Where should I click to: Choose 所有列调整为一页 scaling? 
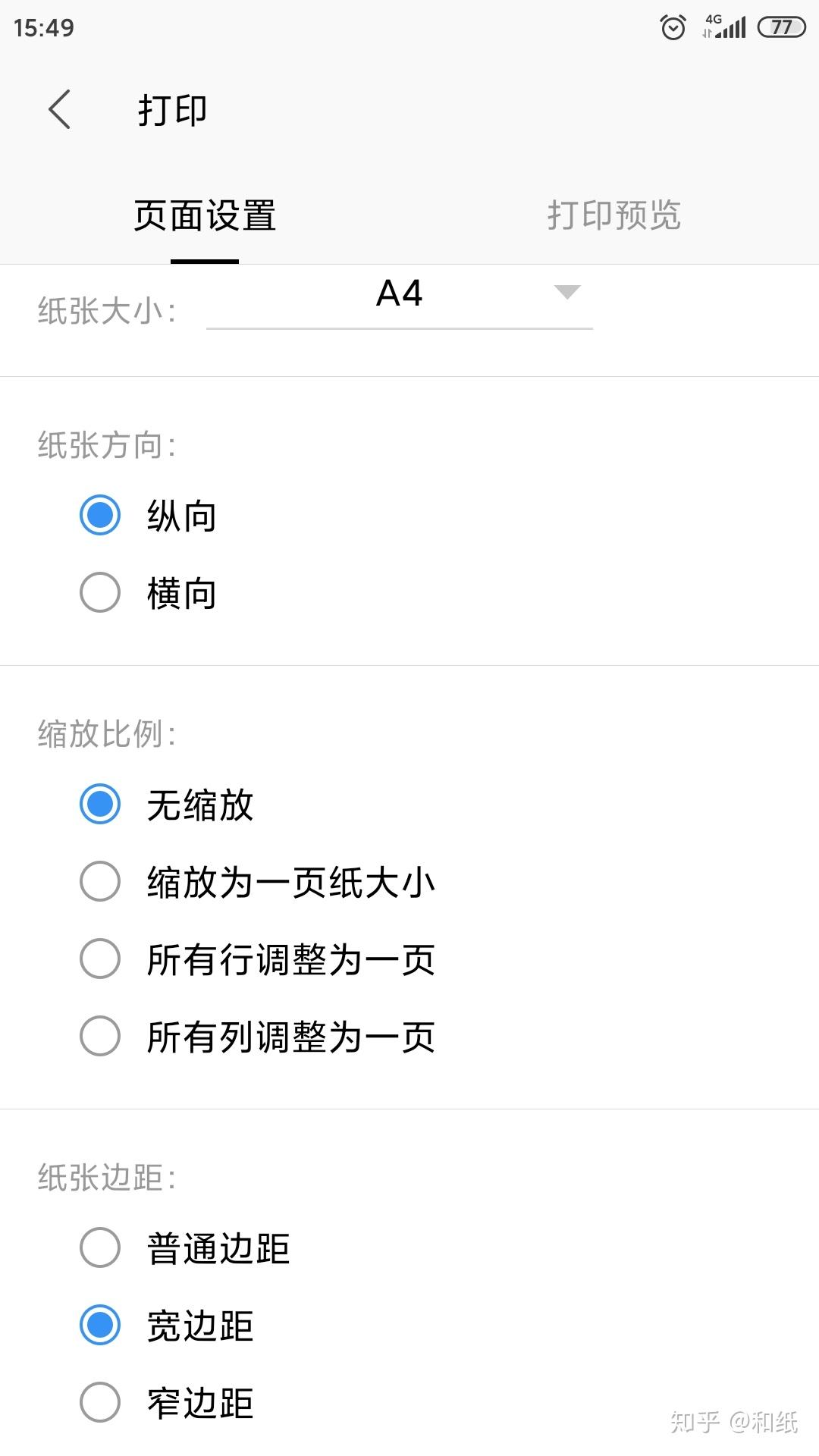[x=100, y=1037]
